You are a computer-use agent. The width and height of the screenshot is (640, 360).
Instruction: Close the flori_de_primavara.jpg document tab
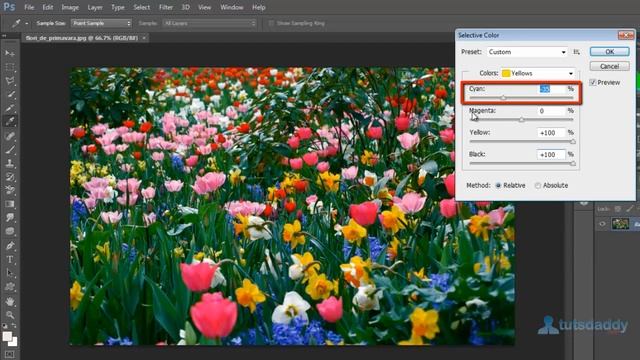click(x=144, y=38)
